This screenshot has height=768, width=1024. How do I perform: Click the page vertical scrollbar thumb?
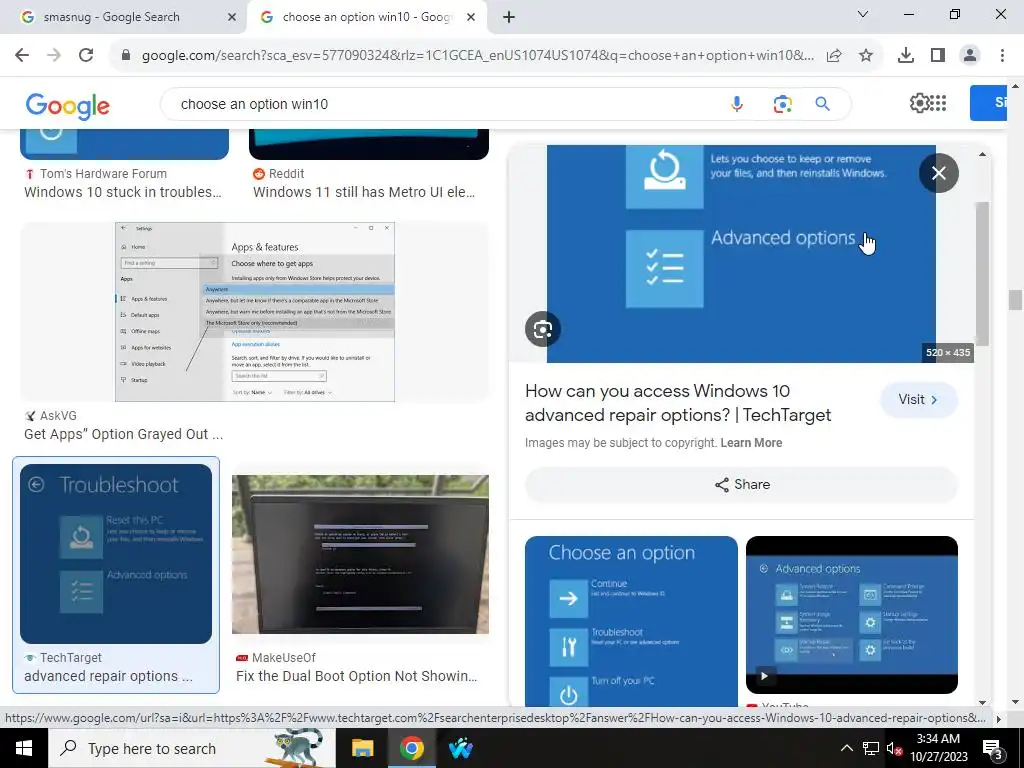click(x=1014, y=300)
